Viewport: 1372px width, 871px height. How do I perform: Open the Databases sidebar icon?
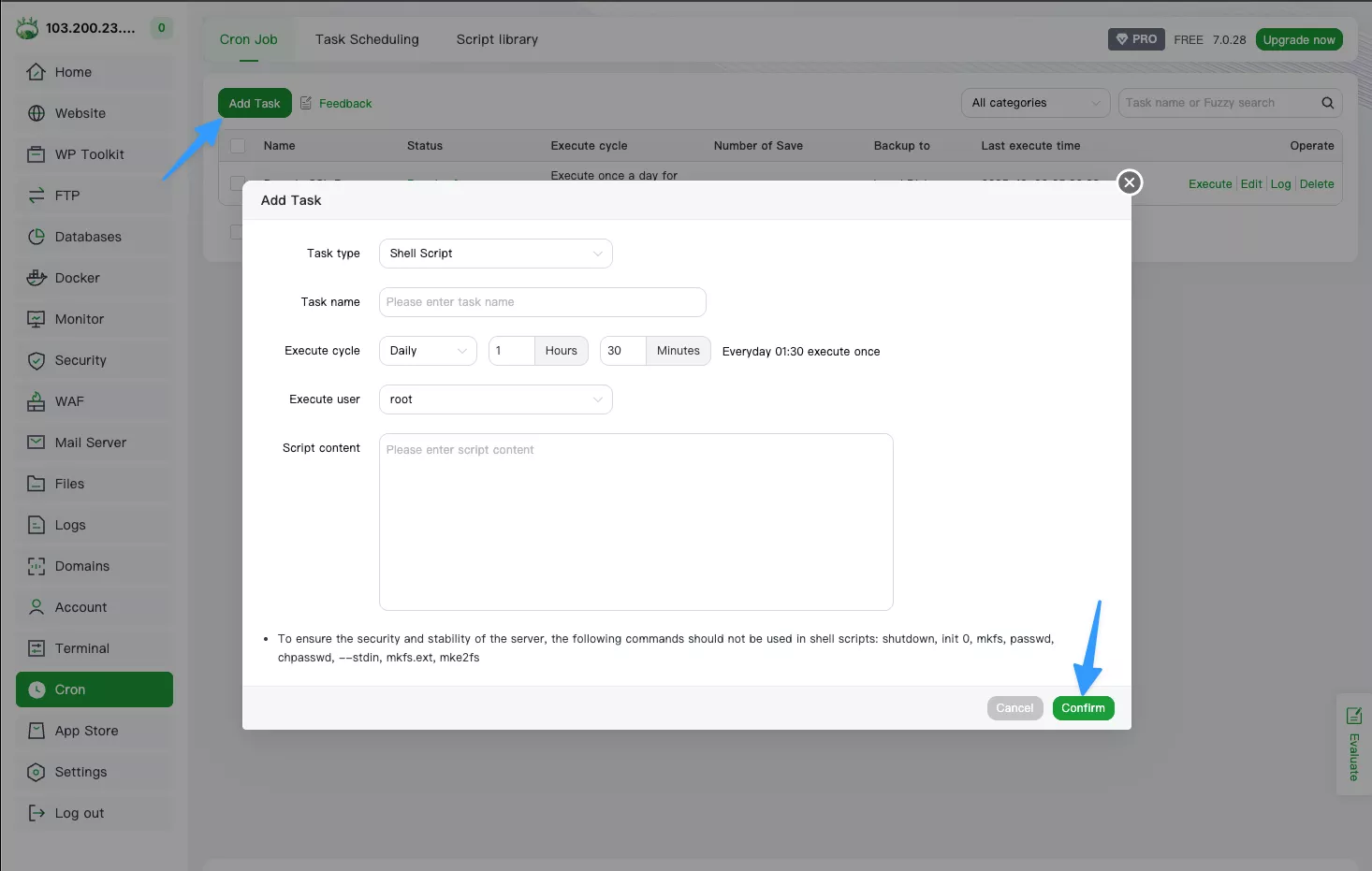point(36,237)
